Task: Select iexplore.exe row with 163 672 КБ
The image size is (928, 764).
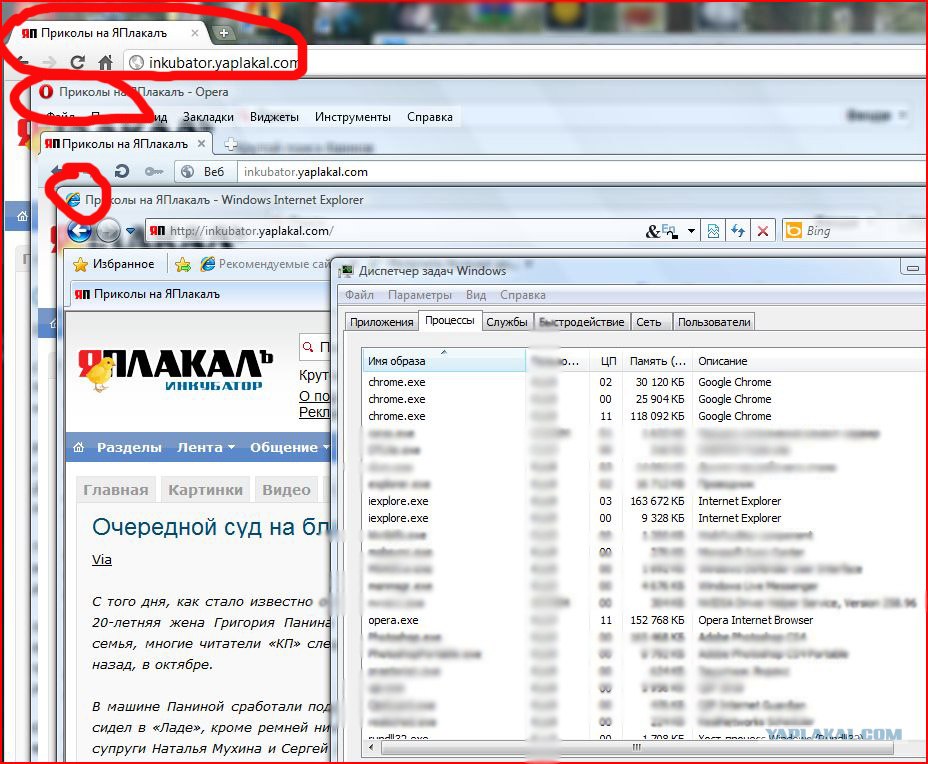Action: point(645,501)
